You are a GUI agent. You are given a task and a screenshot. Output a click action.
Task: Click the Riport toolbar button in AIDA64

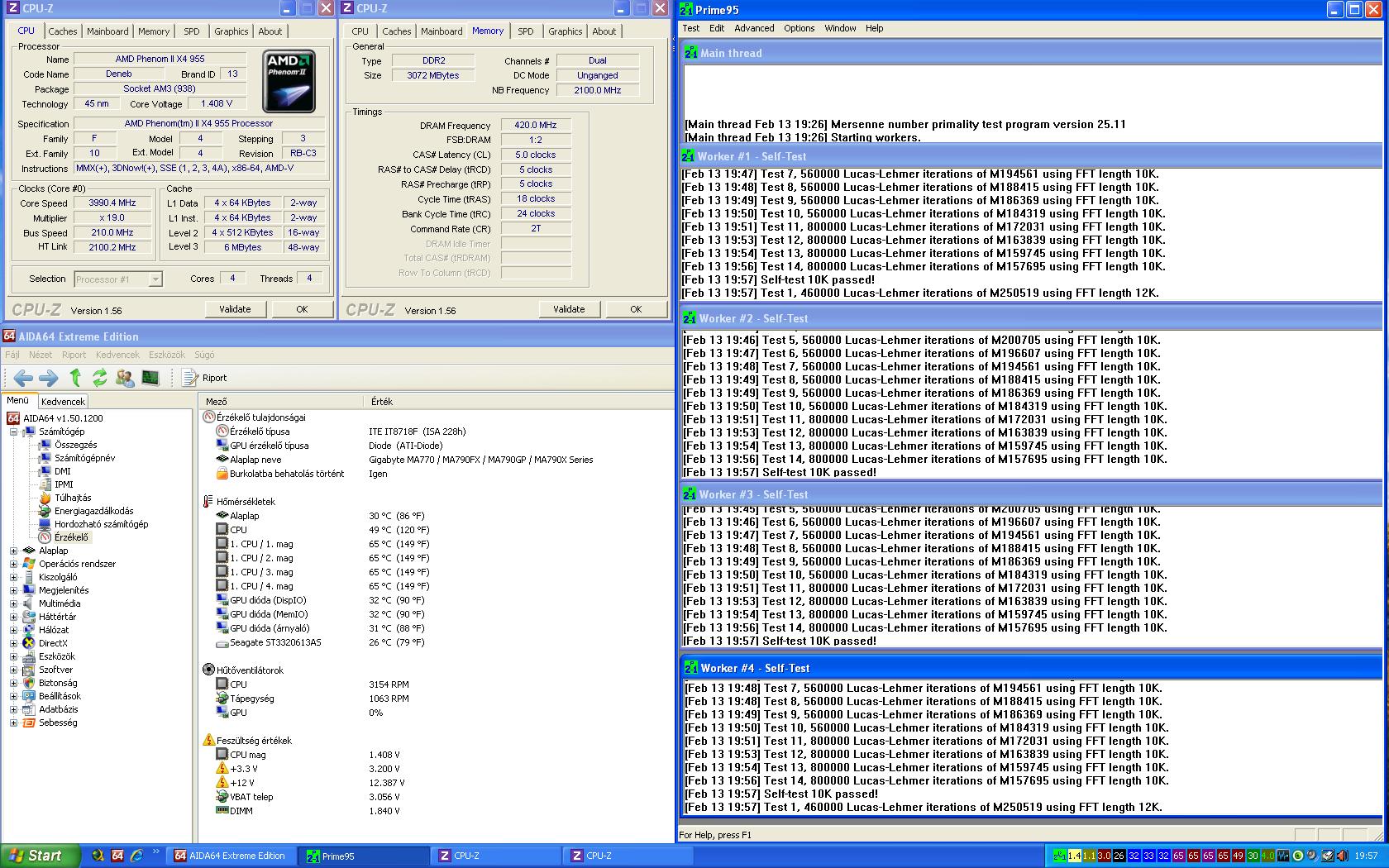point(204,378)
